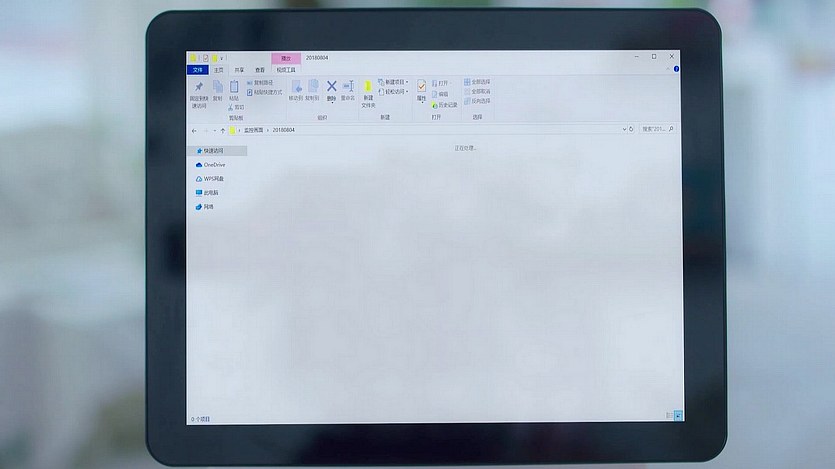The image size is (835, 469).
Task: Collapse the ribbon with the chevron
Action: click(668, 69)
